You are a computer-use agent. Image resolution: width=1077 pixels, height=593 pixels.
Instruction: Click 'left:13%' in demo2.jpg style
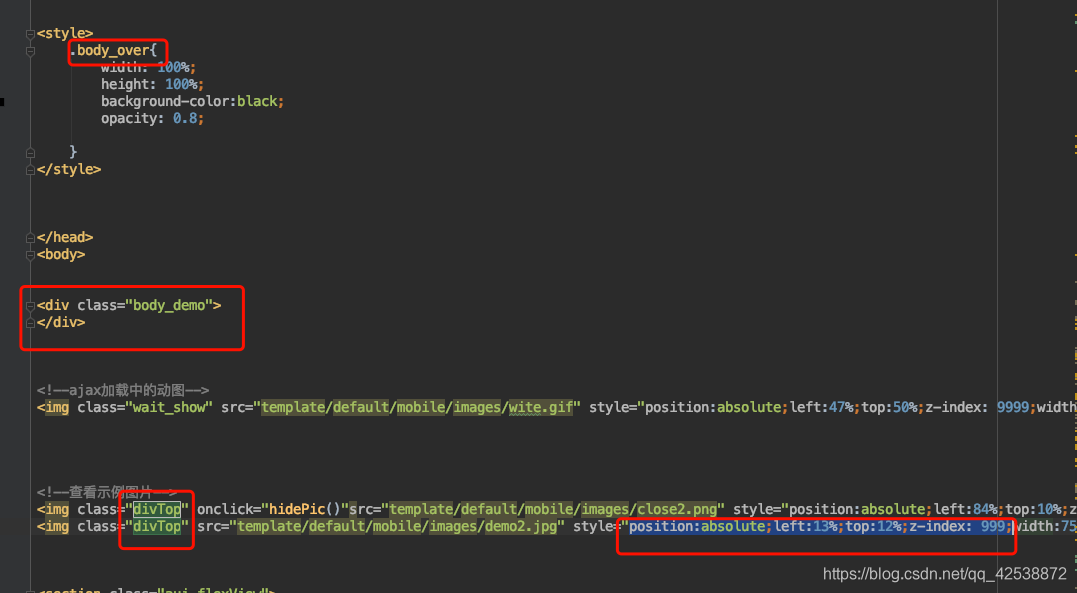tap(806, 526)
